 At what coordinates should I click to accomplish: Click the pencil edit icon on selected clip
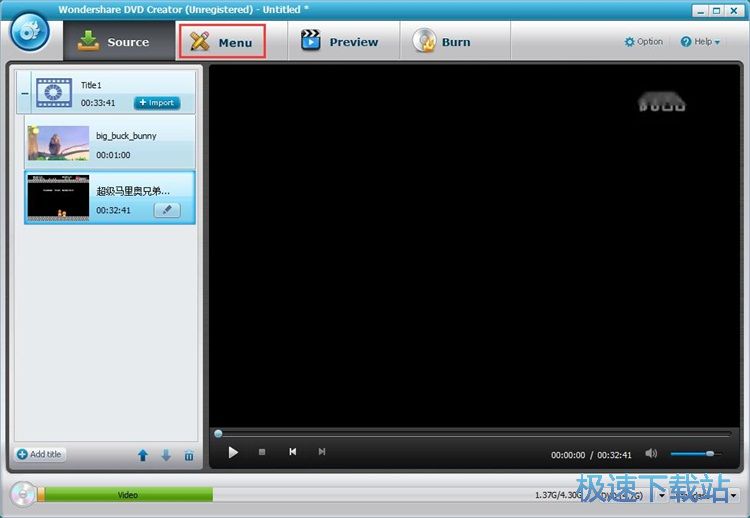(167, 210)
